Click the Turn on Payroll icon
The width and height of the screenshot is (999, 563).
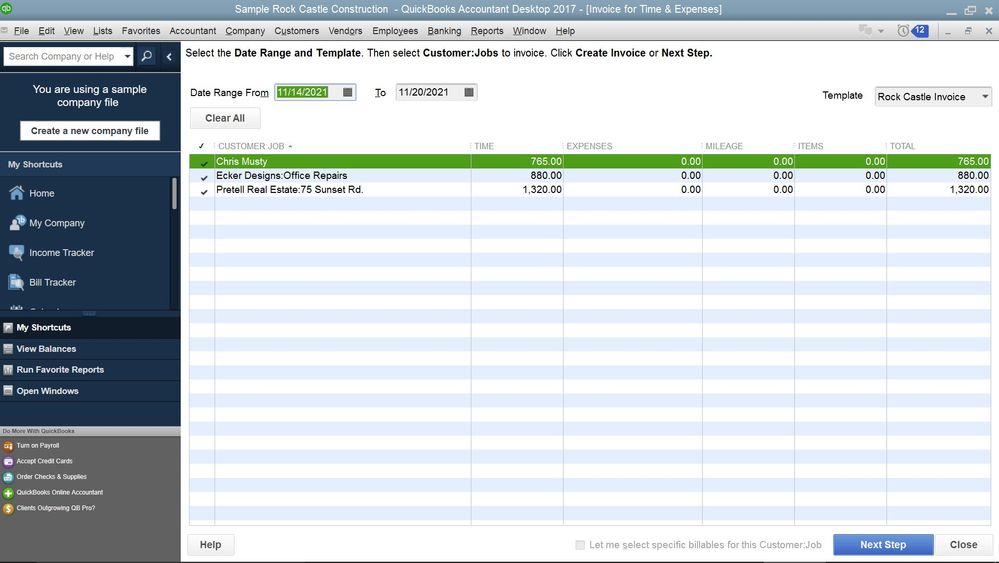(8, 446)
